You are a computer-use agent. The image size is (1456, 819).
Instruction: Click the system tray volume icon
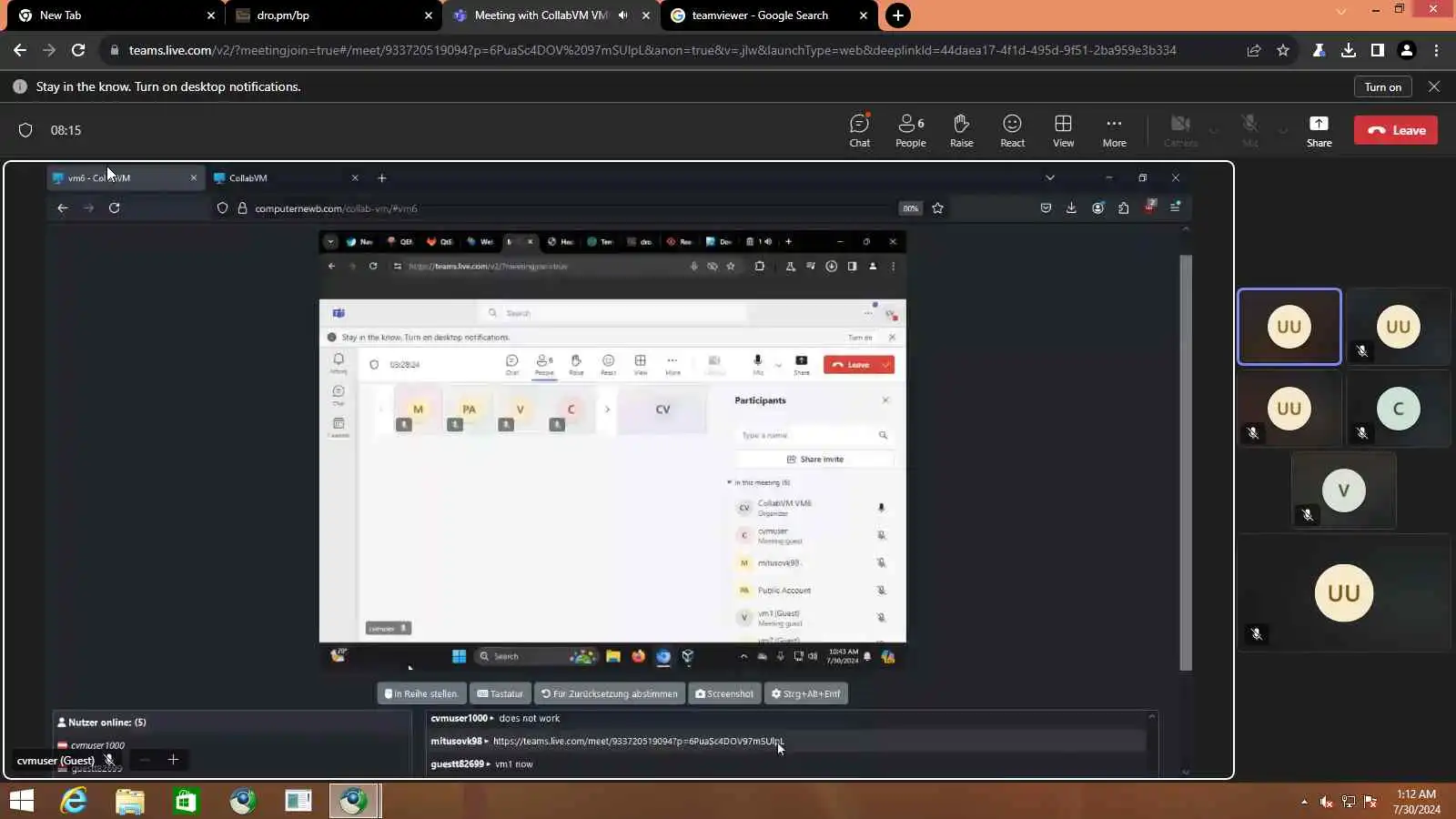pyautogui.click(x=1326, y=802)
